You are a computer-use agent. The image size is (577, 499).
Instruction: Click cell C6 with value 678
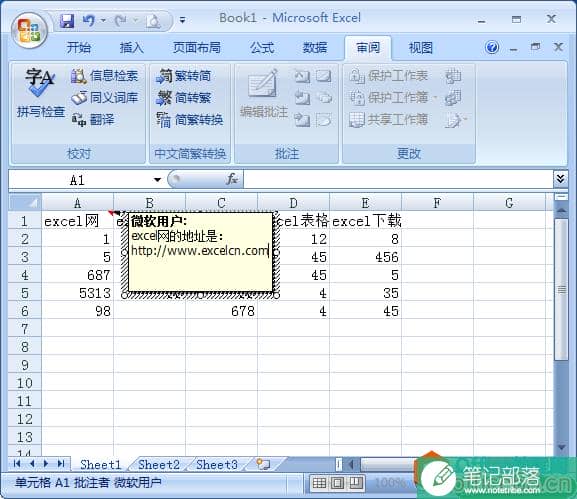pos(221,311)
